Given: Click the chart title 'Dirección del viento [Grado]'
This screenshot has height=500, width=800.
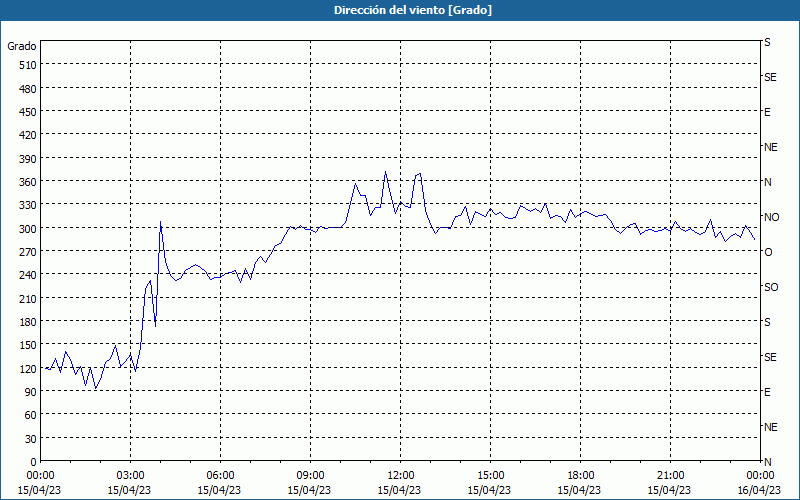Looking at the screenshot, I should pyautogui.click(x=413, y=10).
